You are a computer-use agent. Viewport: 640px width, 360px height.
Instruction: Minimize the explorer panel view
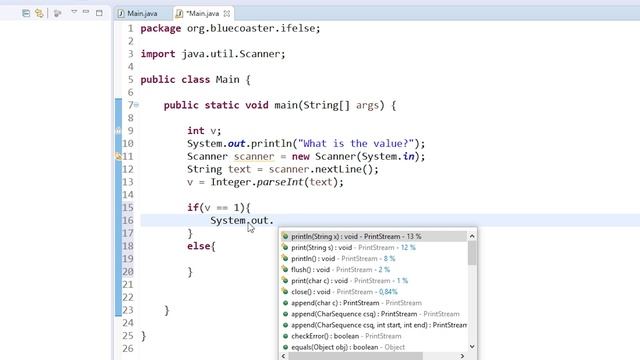coord(86,12)
